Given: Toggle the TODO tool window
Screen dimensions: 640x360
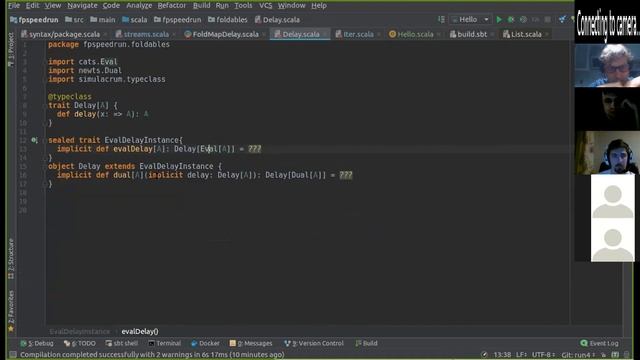Looking at the screenshot, I should pos(80,343).
